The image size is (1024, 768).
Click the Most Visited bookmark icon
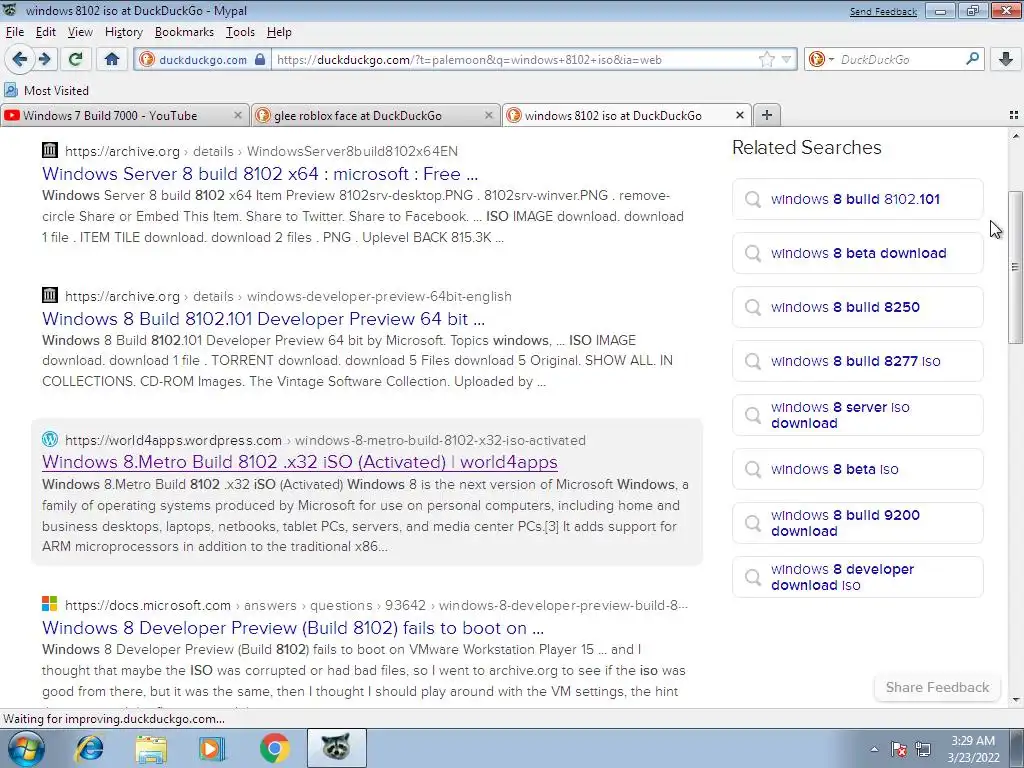[11, 90]
